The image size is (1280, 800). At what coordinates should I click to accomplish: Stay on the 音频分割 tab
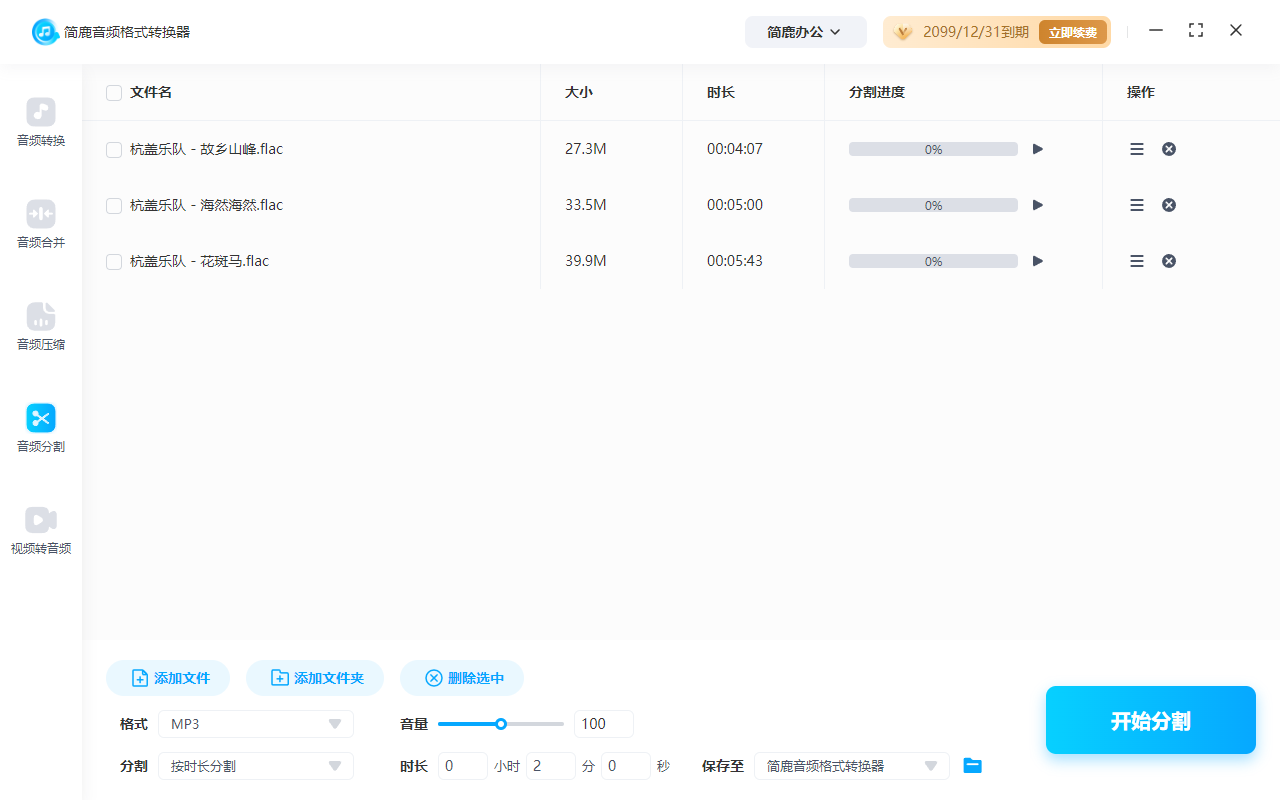(x=40, y=428)
